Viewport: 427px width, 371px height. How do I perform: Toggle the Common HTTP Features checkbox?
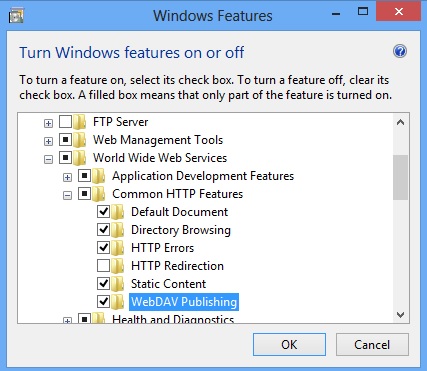84,193
